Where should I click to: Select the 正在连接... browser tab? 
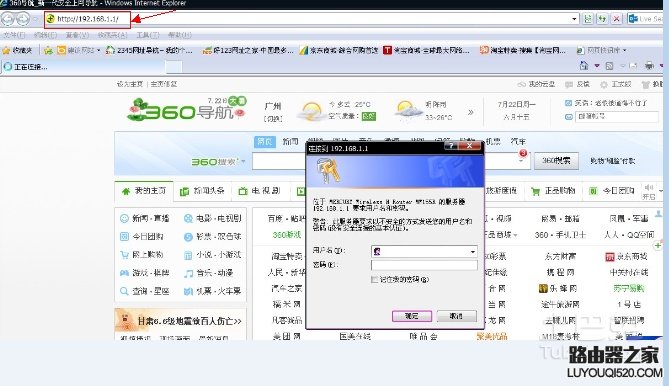(83, 67)
